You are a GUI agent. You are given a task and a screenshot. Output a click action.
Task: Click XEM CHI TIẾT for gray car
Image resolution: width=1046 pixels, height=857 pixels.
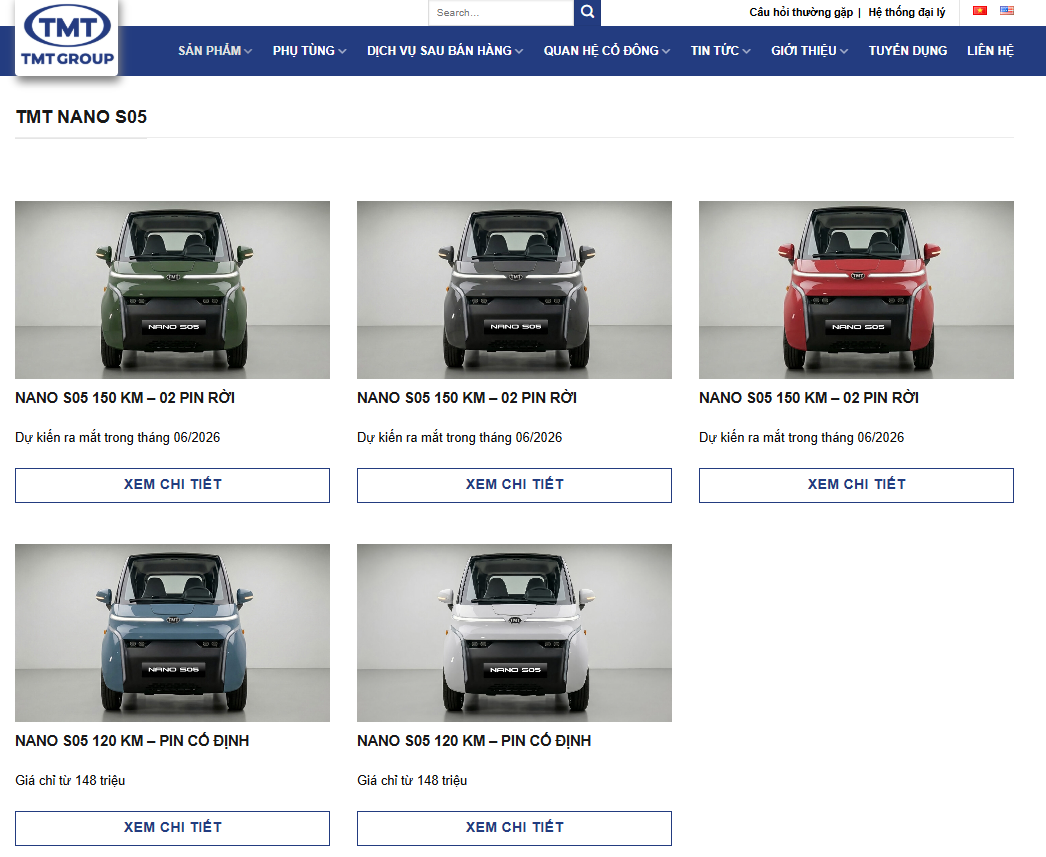point(514,485)
